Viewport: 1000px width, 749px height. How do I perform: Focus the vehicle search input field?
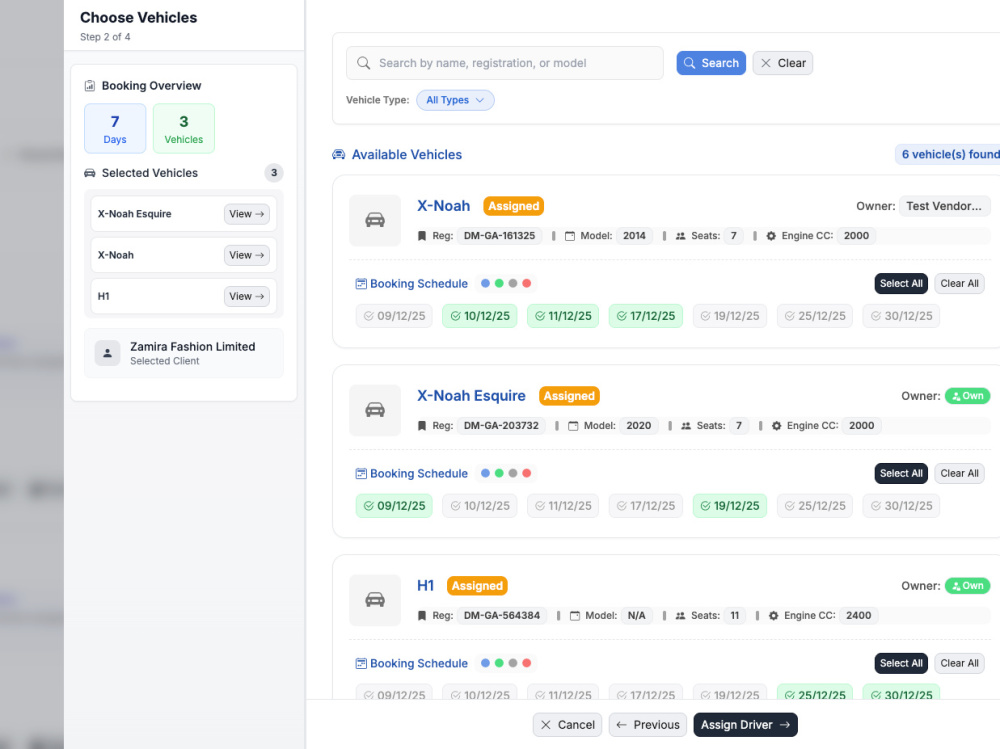tap(505, 63)
